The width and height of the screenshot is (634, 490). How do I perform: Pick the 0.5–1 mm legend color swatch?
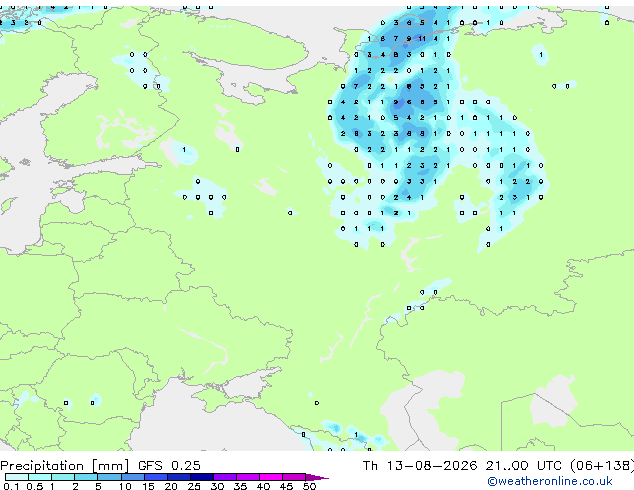40,477
